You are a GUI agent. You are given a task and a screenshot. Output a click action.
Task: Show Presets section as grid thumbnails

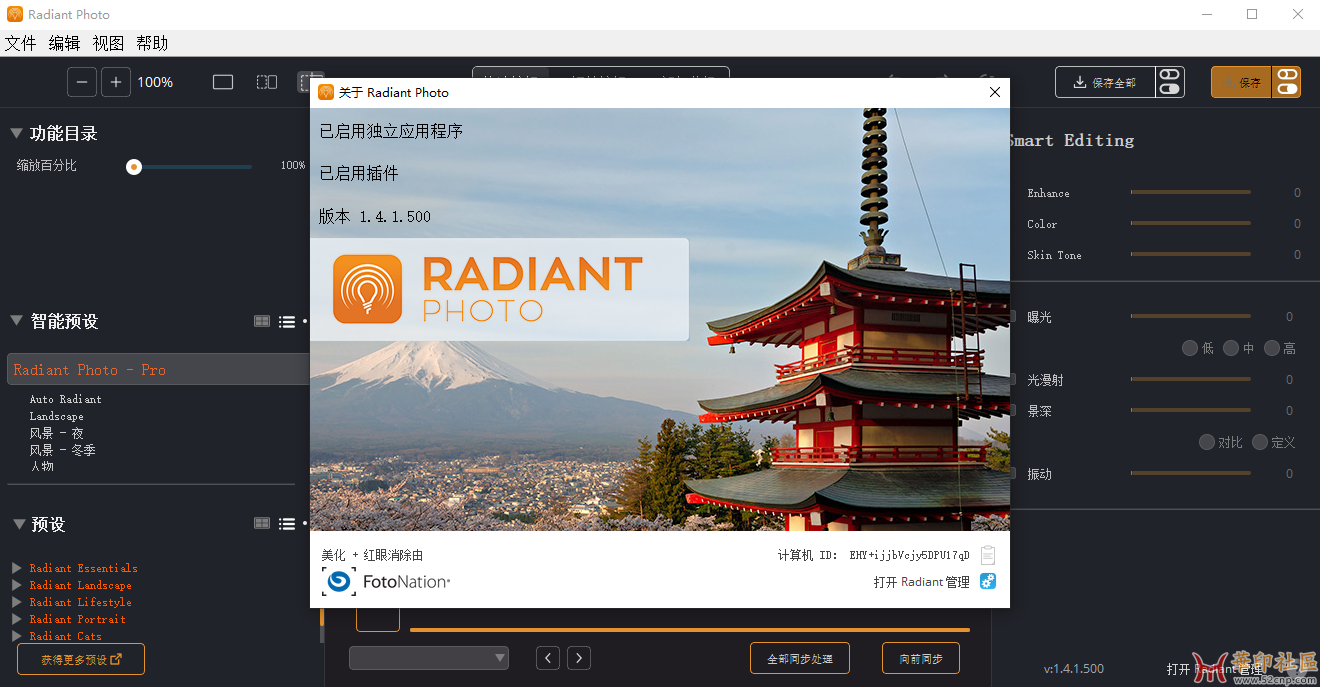262,523
